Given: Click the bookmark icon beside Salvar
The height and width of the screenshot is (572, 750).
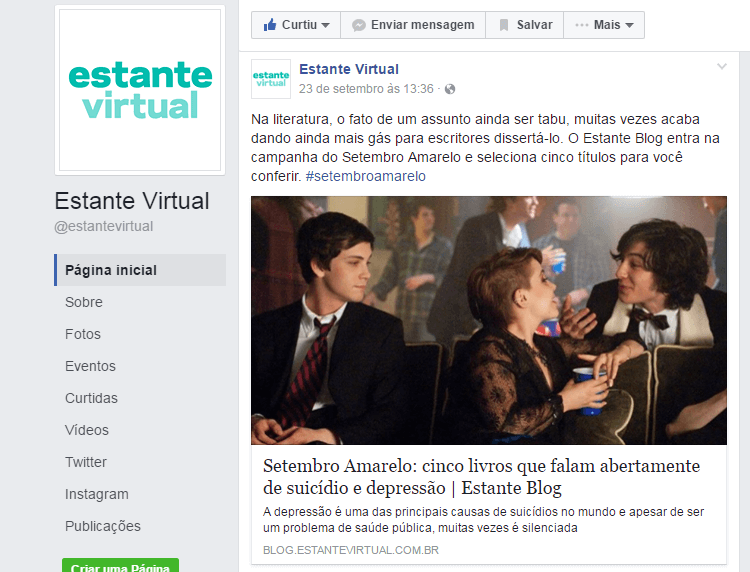Looking at the screenshot, I should 504,25.
